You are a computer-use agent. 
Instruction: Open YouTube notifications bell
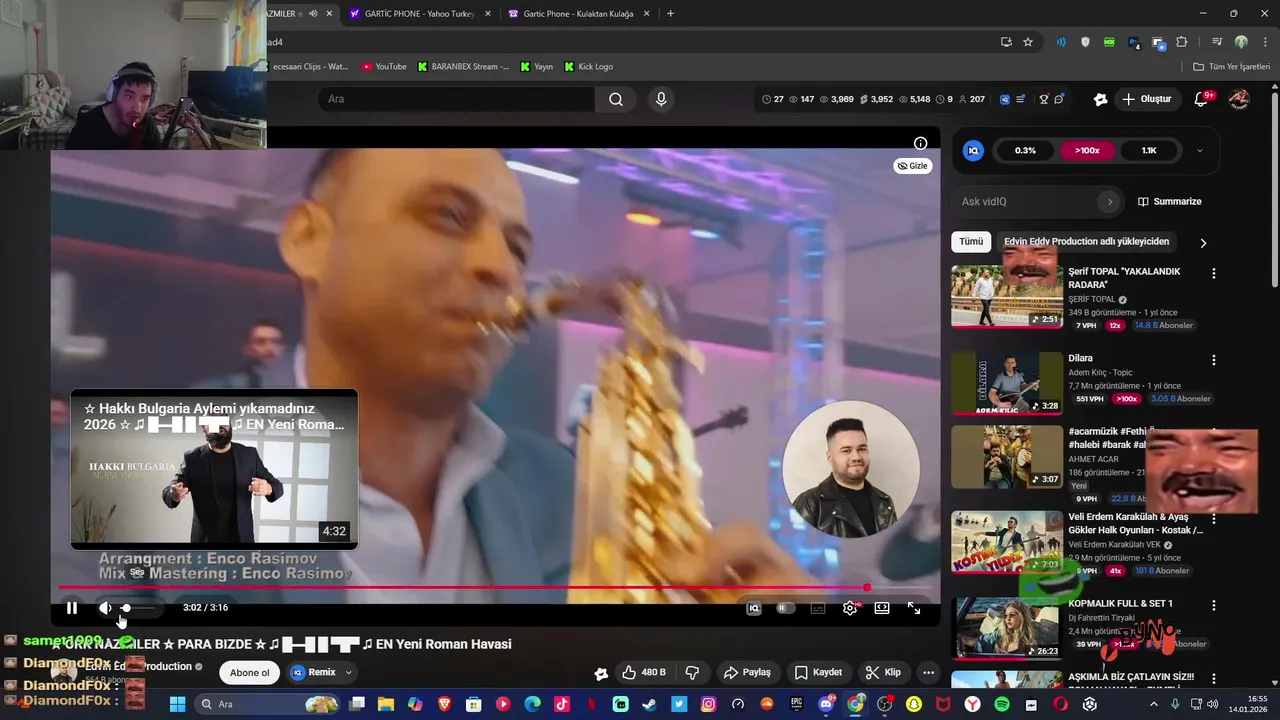point(1202,99)
